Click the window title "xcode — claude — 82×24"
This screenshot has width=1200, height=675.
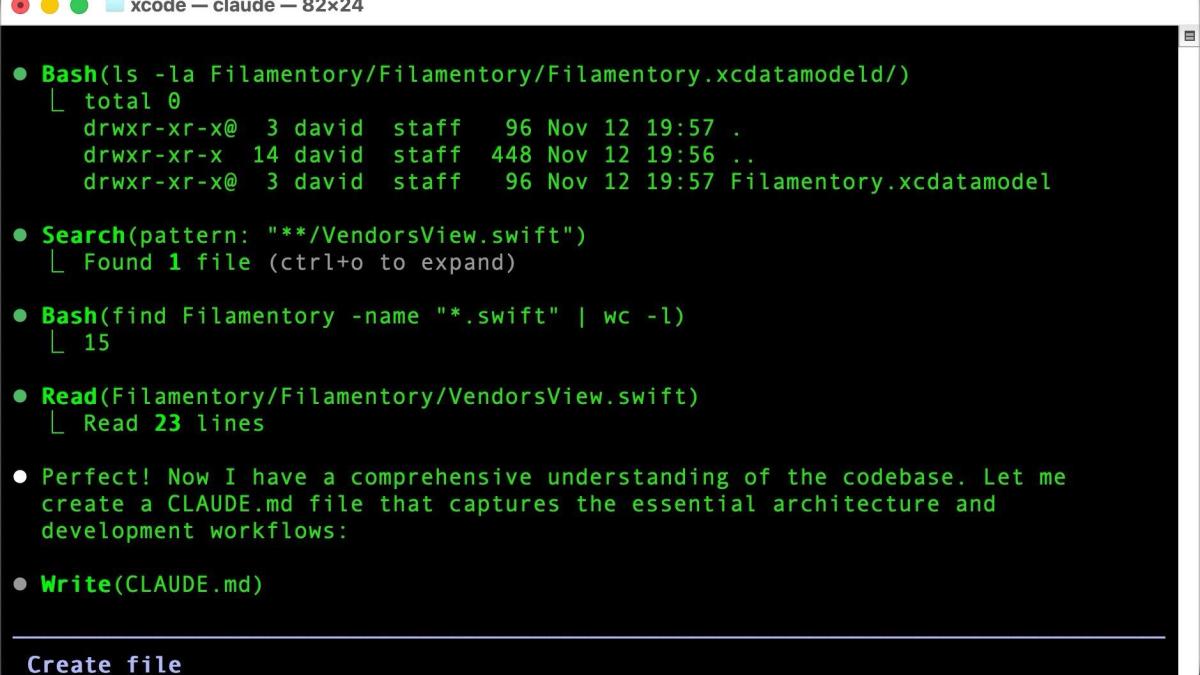tap(247, 7)
